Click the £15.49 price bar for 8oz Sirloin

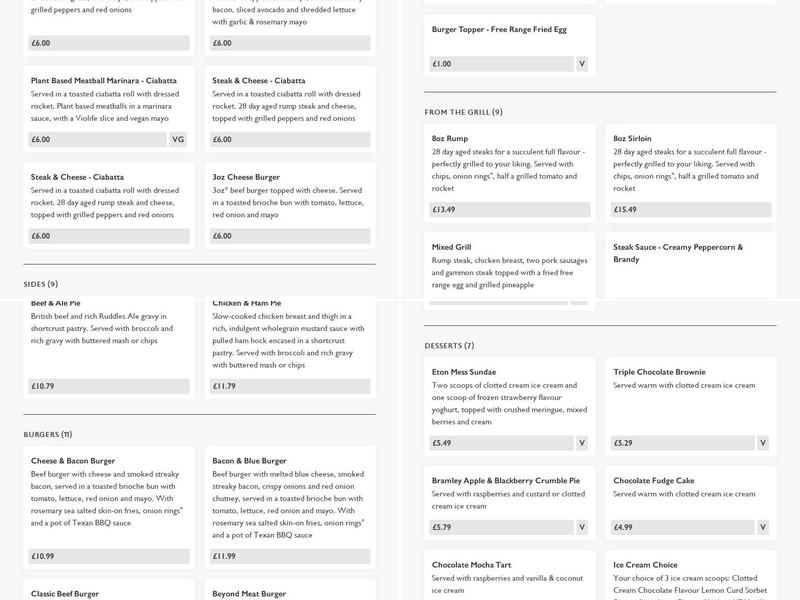(x=691, y=210)
